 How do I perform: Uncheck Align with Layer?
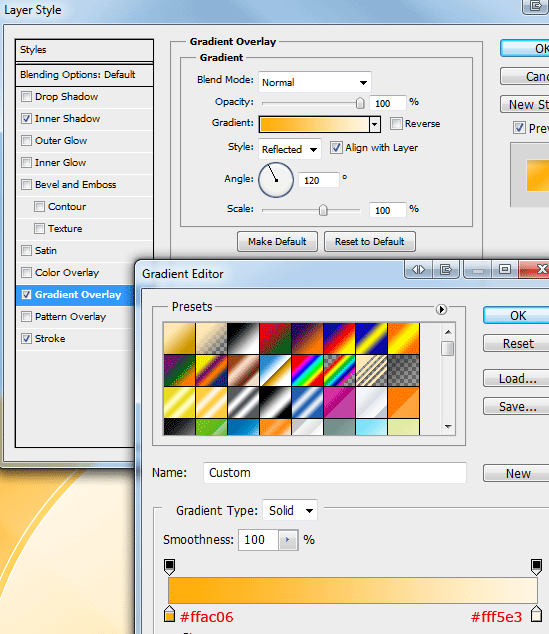336,148
